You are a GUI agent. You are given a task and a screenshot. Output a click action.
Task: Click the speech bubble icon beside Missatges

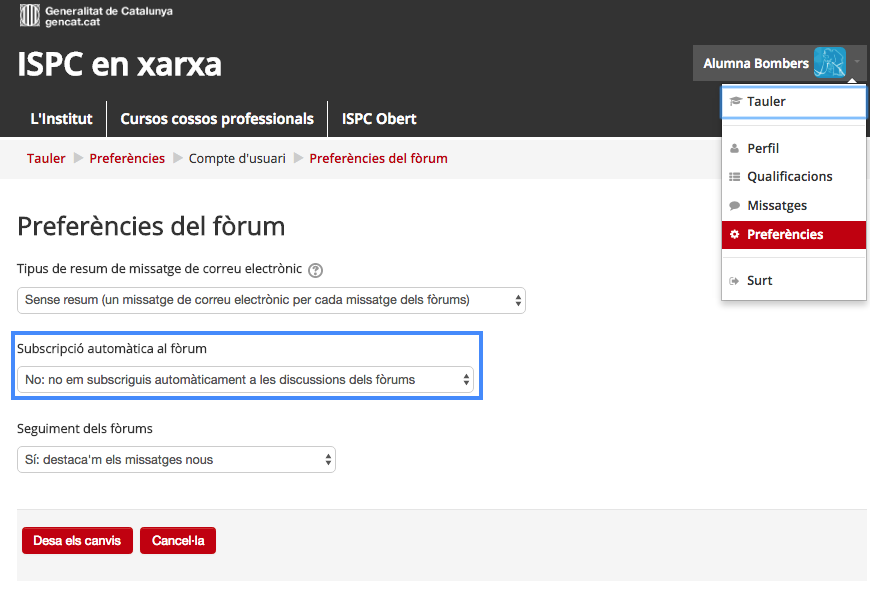pos(735,206)
